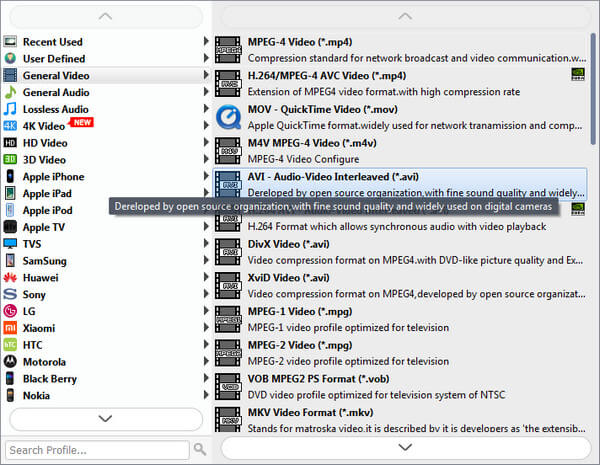The image size is (600, 465).
Task: Click the Recent Used category icon
Action: point(10,42)
